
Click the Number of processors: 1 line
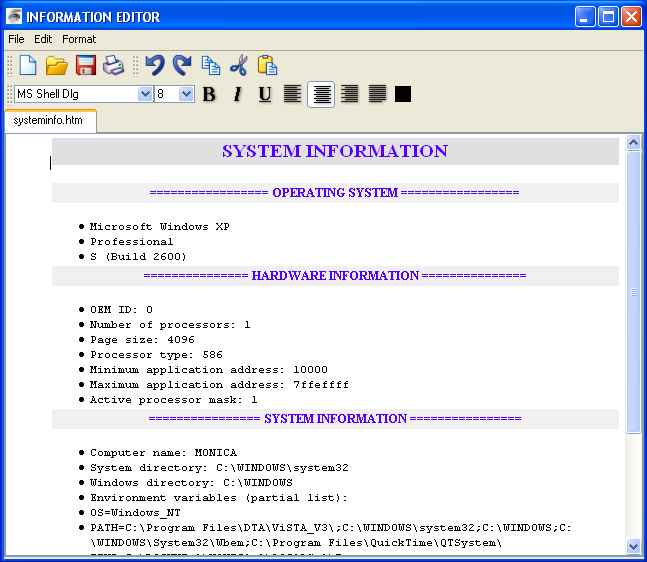[170, 325]
